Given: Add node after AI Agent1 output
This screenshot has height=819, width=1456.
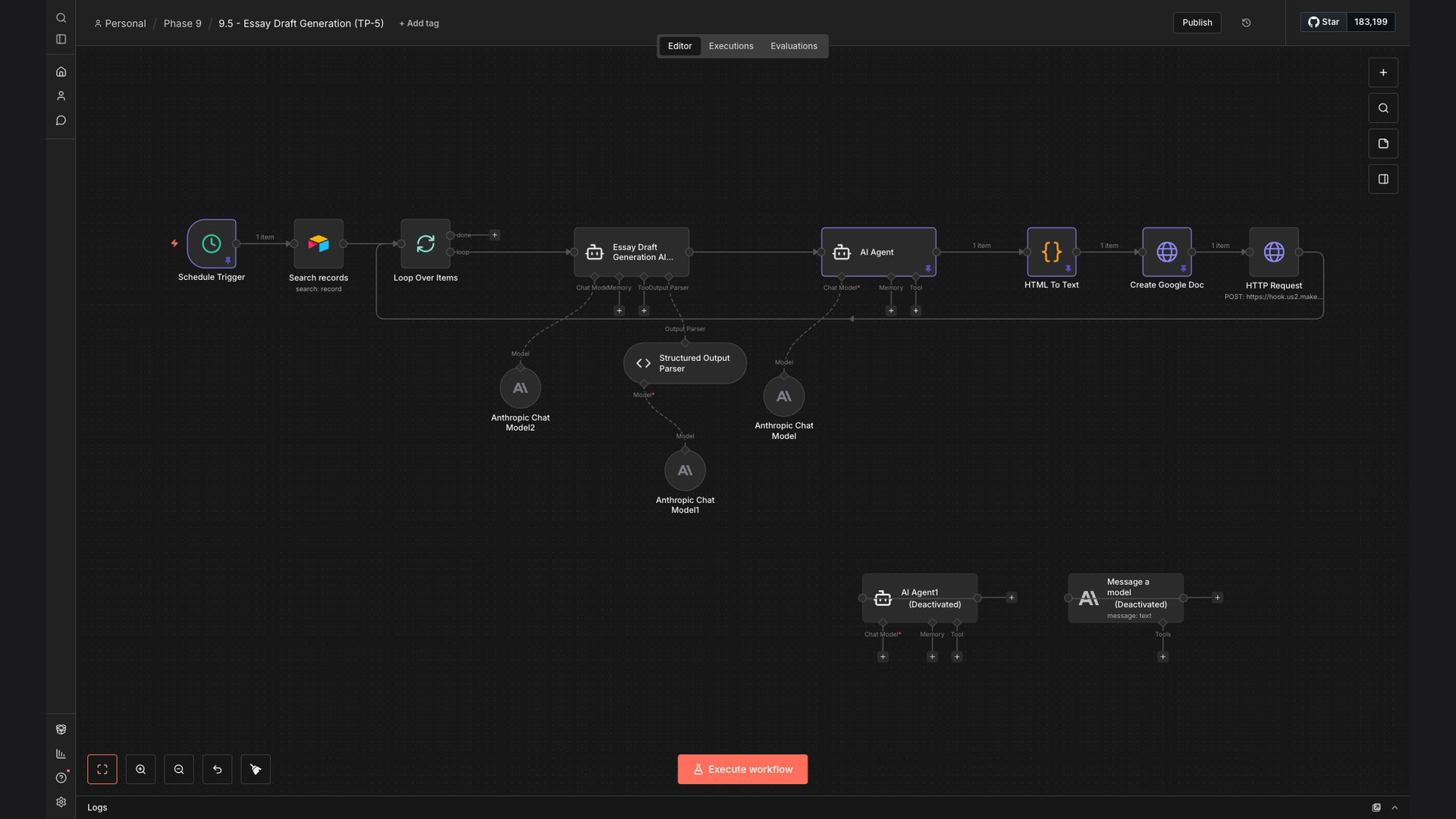Looking at the screenshot, I should (1011, 598).
